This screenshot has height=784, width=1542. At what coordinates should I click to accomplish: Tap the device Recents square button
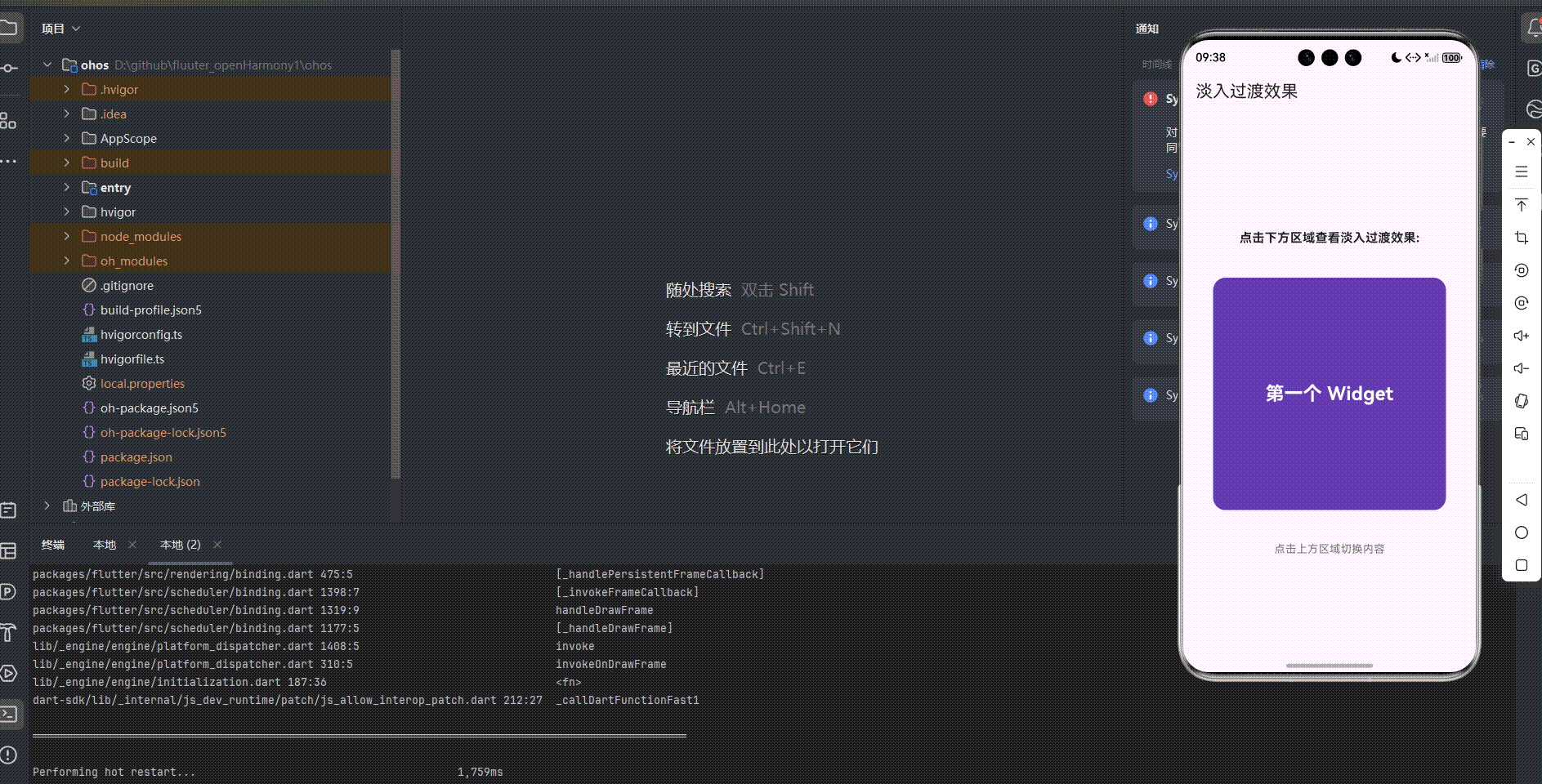(x=1521, y=565)
